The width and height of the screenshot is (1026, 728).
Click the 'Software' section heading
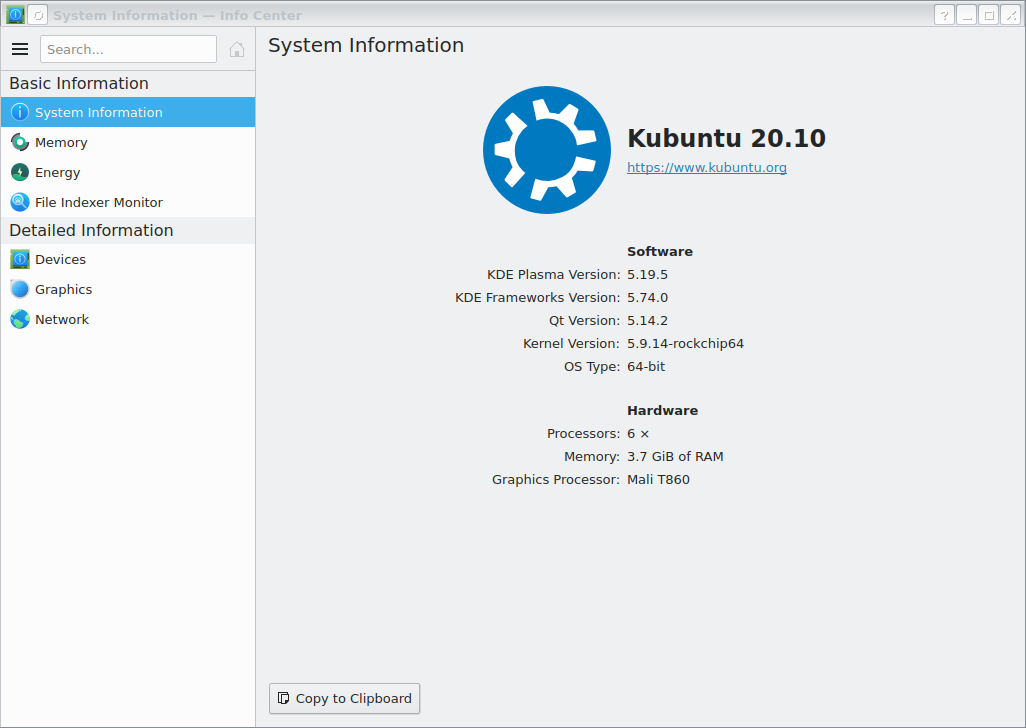tap(660, 251)
